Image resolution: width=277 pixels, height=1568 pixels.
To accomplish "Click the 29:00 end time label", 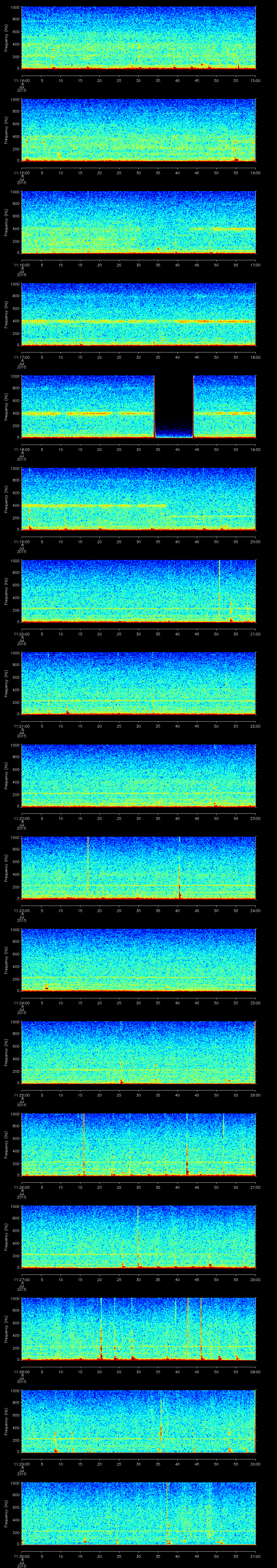I will pyautogui.click(x=256, y=1371).
